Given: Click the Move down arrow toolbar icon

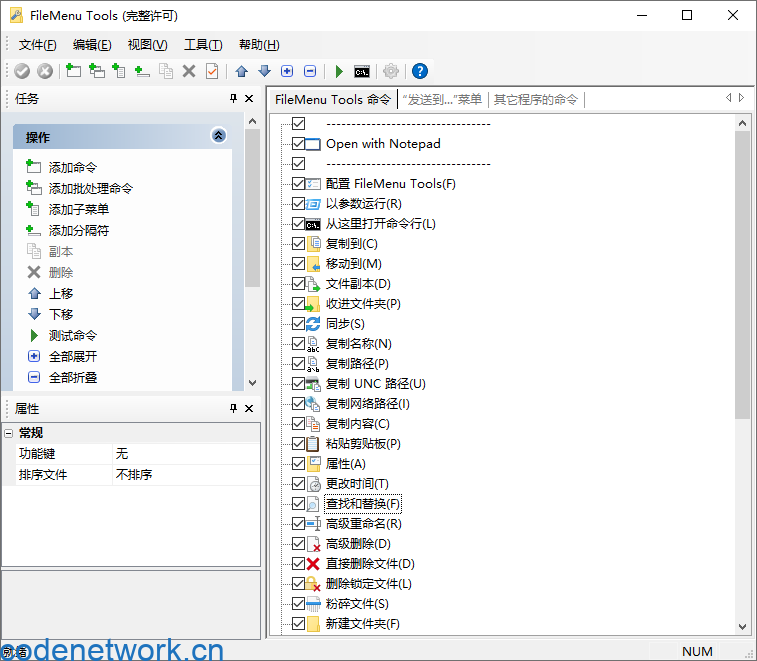Looking at the screenshot, I should pyautogui.click(x=264, y=71).
